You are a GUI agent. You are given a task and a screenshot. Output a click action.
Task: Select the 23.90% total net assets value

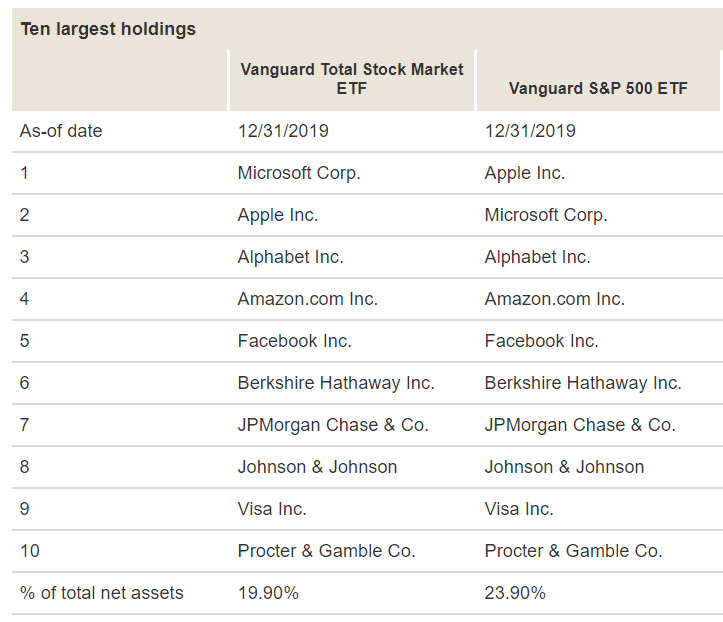click(515, 593)
